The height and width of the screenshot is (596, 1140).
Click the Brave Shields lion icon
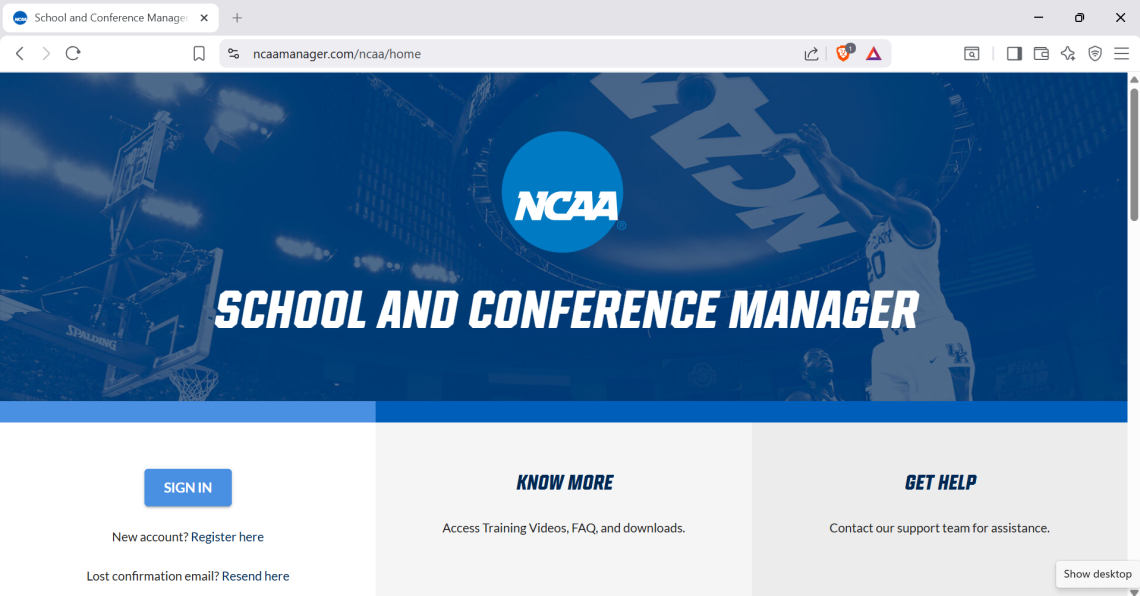coord(844,54)
